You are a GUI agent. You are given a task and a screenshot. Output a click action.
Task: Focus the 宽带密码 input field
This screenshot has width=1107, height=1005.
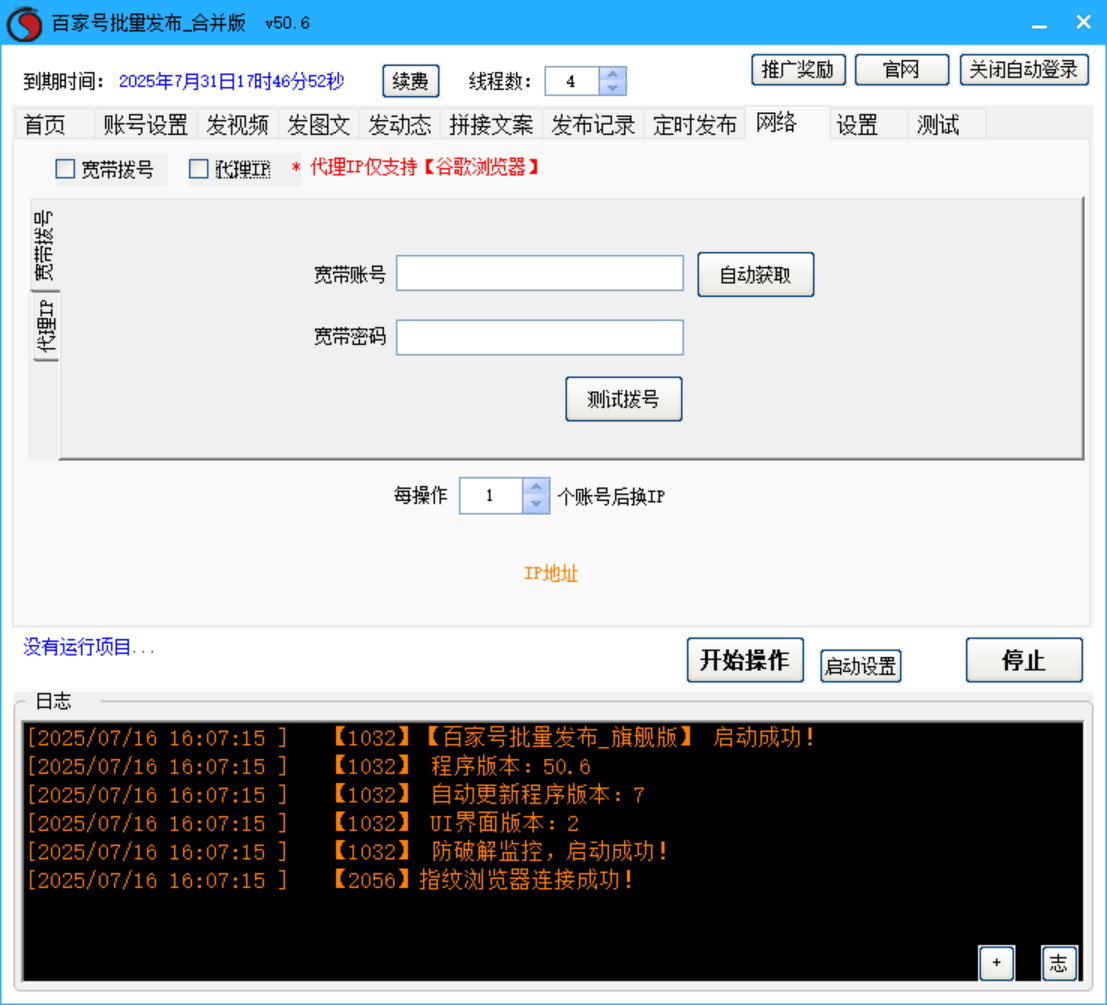click(x=539, y=337)
